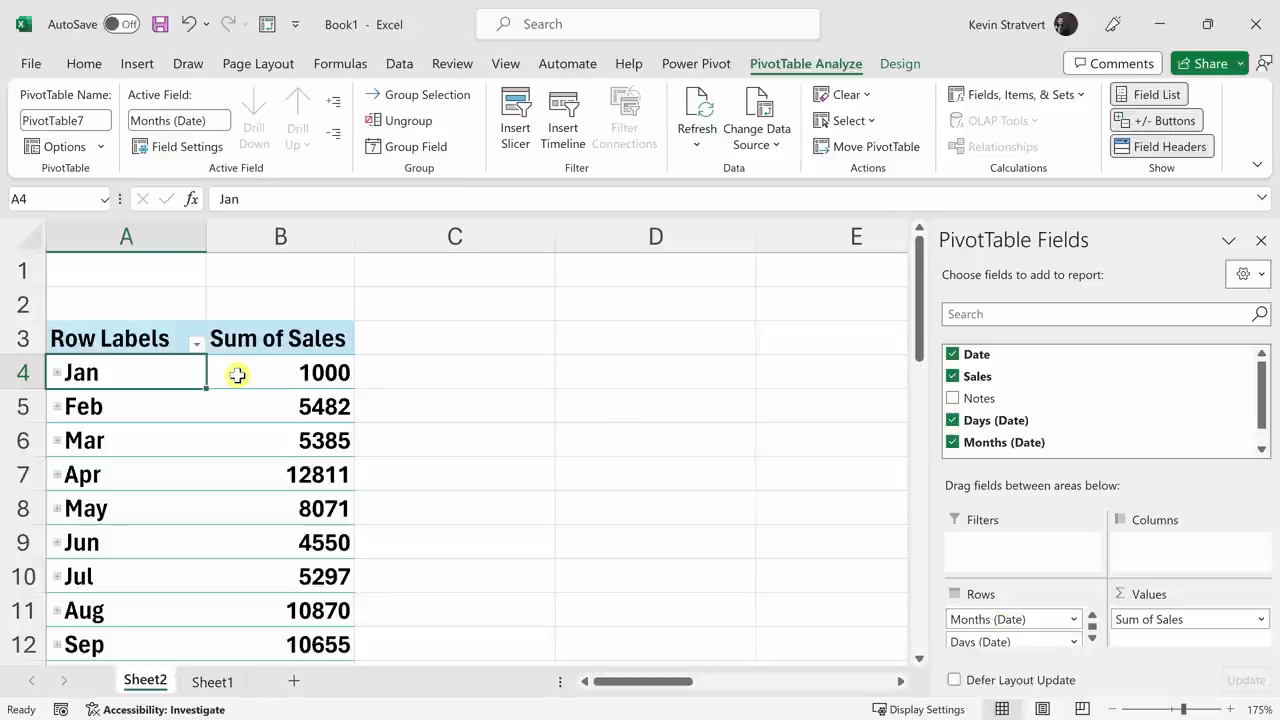Click the horizontal sheet scrollbar
The height and width of the screenshot is (720, 1280).
642,681
